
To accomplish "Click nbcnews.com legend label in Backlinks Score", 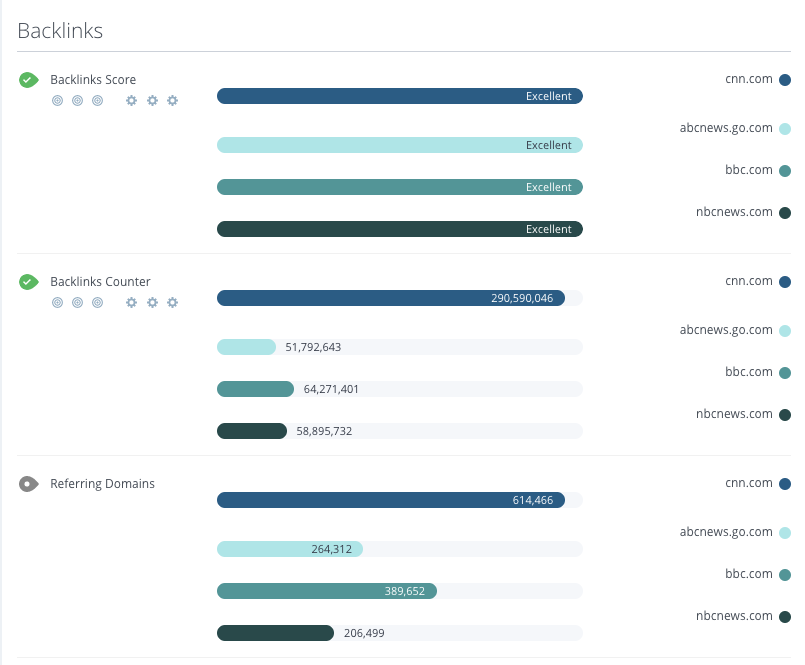I will pos(734,212).
